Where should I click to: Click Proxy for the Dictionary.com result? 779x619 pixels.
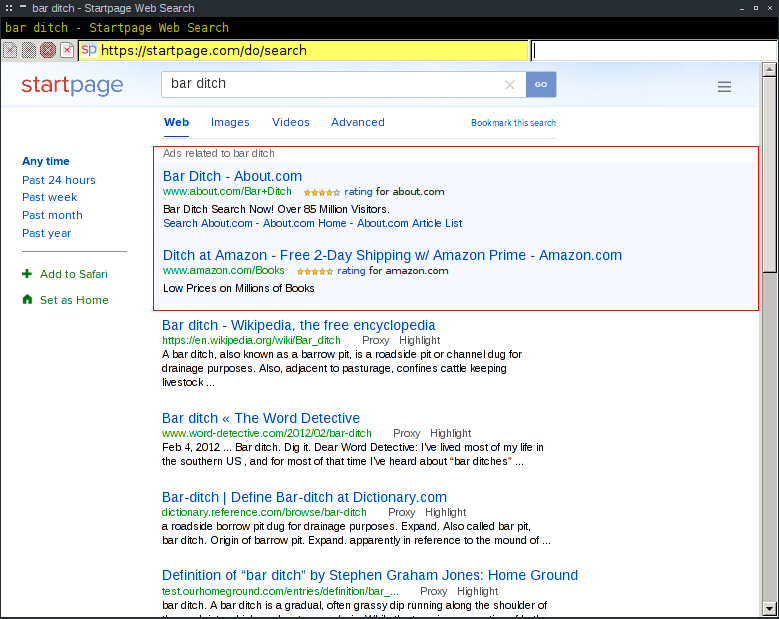[x=401, y=512]
